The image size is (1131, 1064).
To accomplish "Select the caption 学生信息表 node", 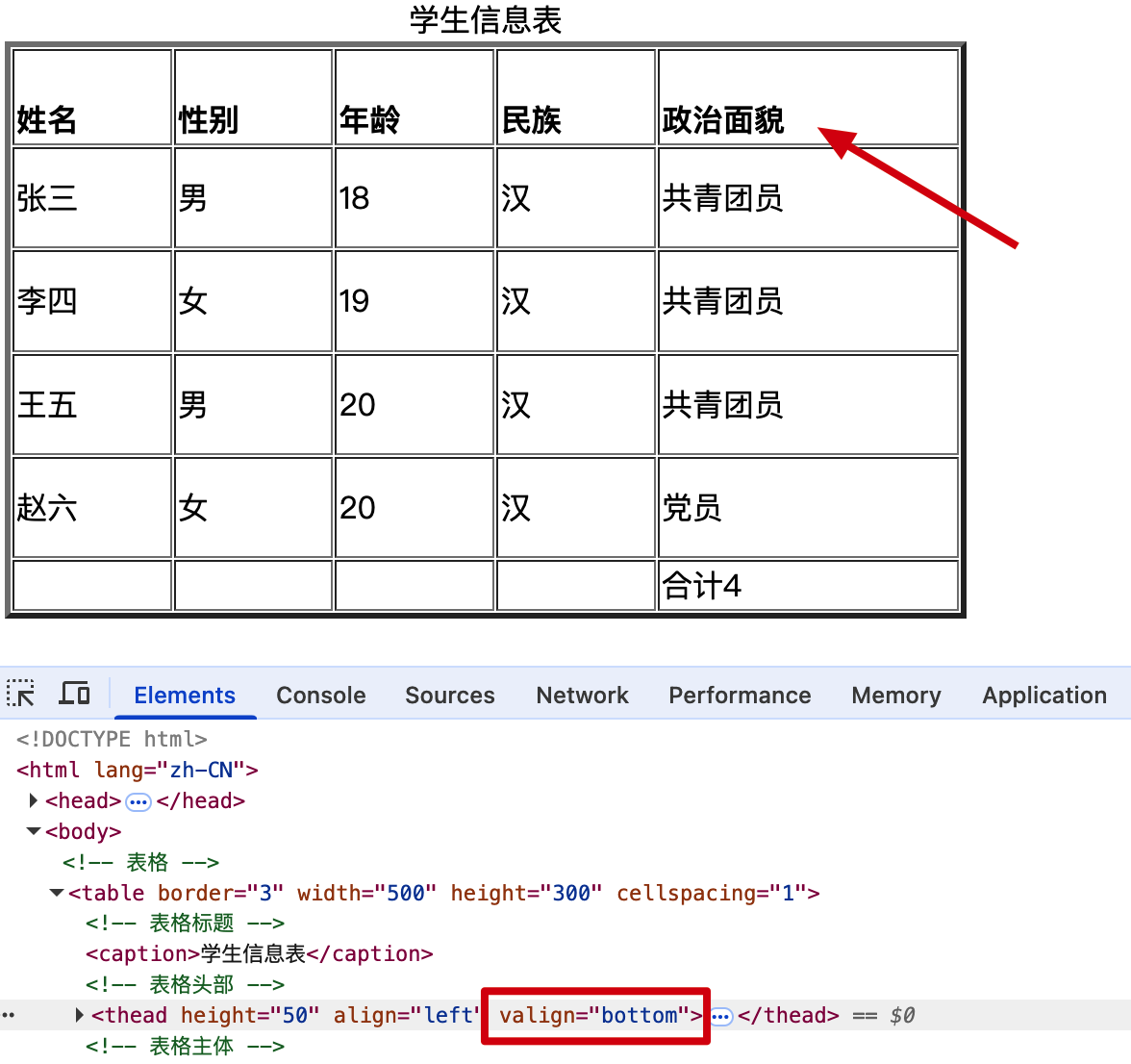I will point(260,953).
